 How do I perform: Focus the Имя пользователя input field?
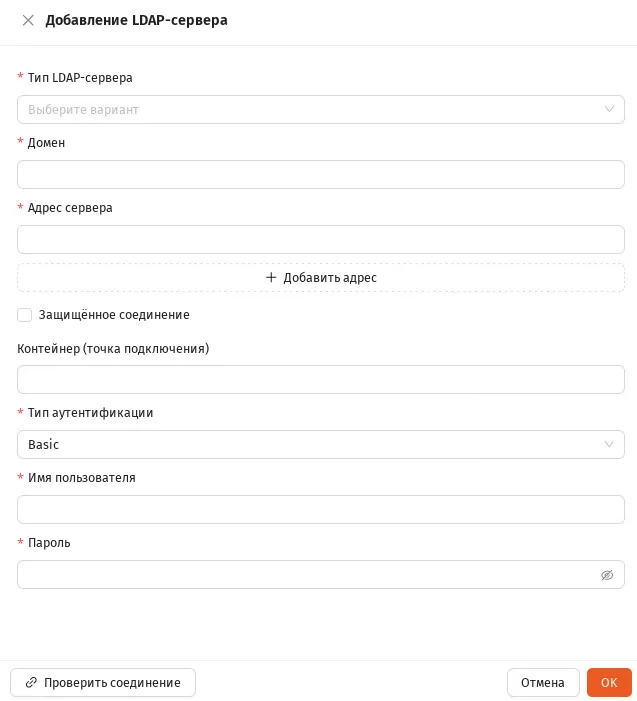321,509
